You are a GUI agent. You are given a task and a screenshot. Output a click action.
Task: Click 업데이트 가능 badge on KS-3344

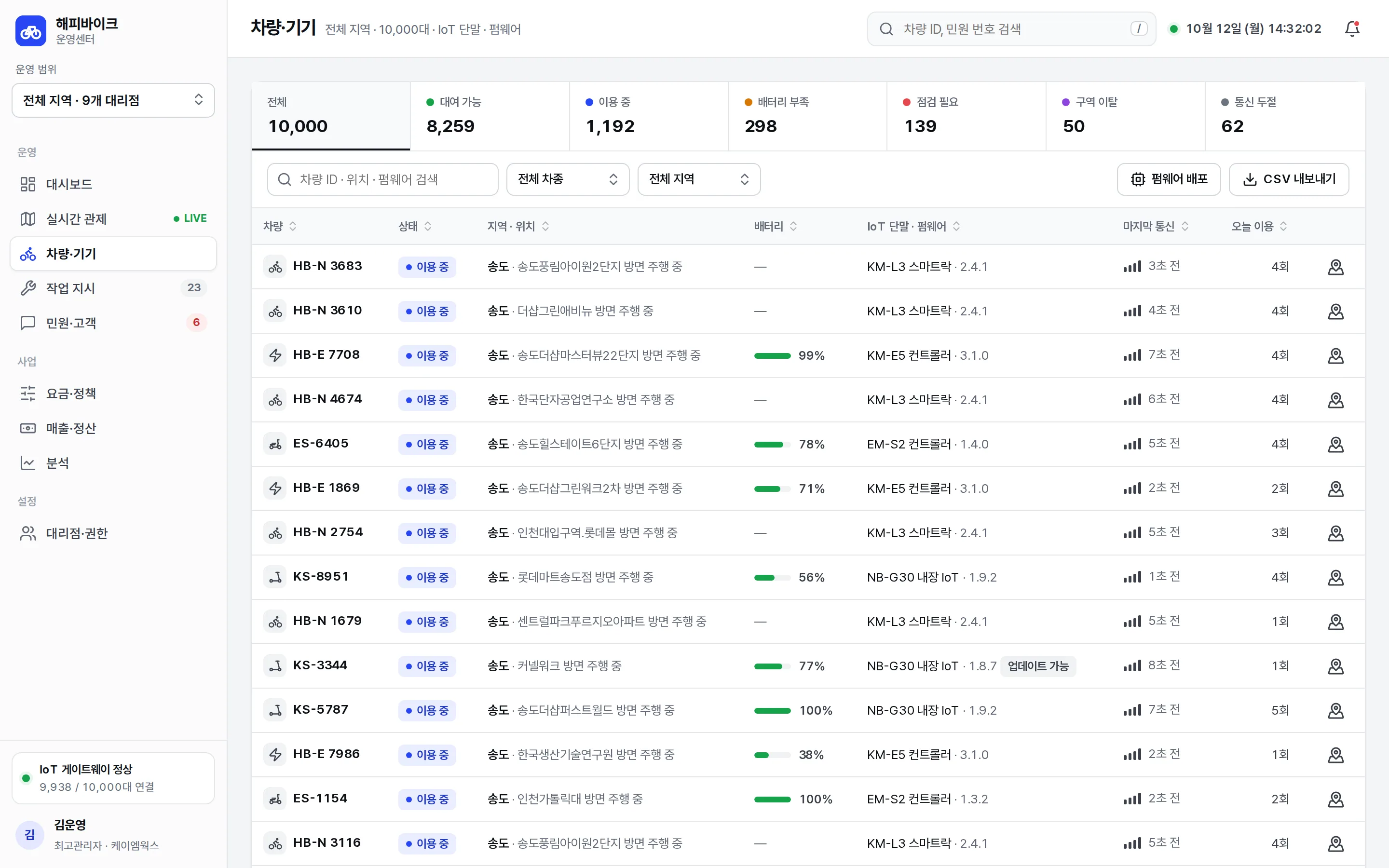(1038, 666)
